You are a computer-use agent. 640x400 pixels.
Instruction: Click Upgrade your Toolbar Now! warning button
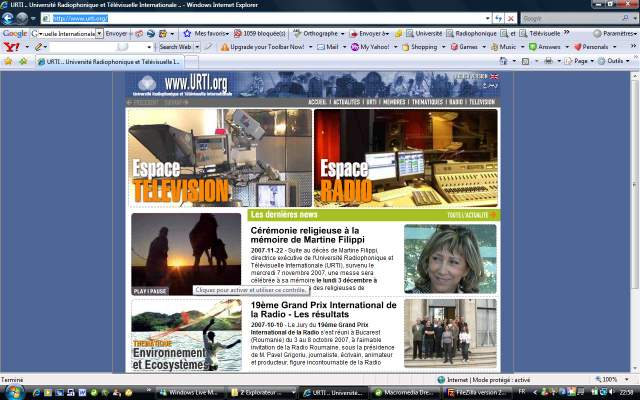click(263, 47)
